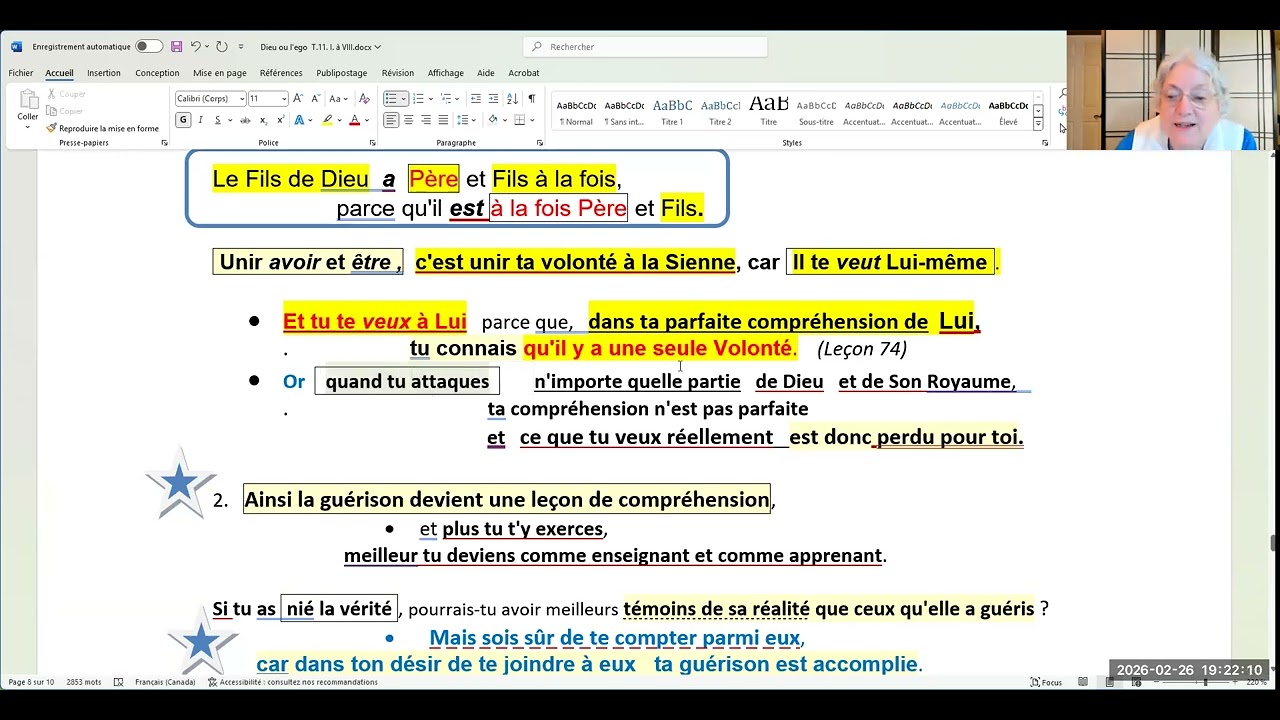This screenshot has width=1280, height=720.
Task: Toggle the Enregistrement automatique switch
Action: (149, 46)
